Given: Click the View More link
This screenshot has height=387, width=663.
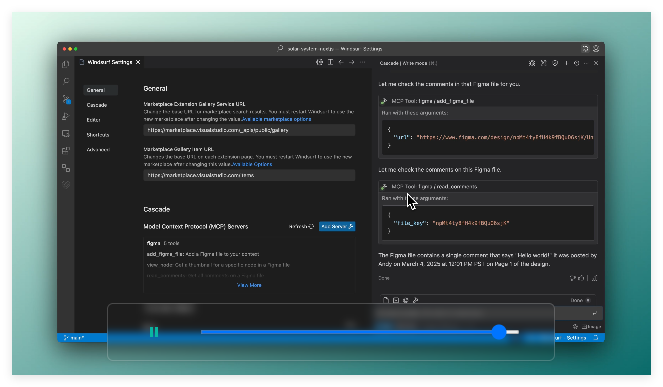Looking at the screenshot, I should click(249, 285).
